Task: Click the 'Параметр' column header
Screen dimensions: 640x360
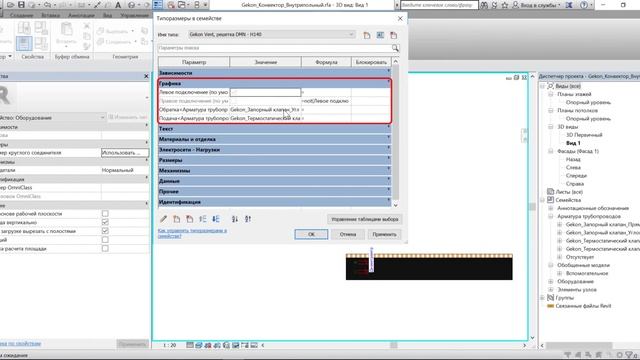Action: [x=194, y=62]
